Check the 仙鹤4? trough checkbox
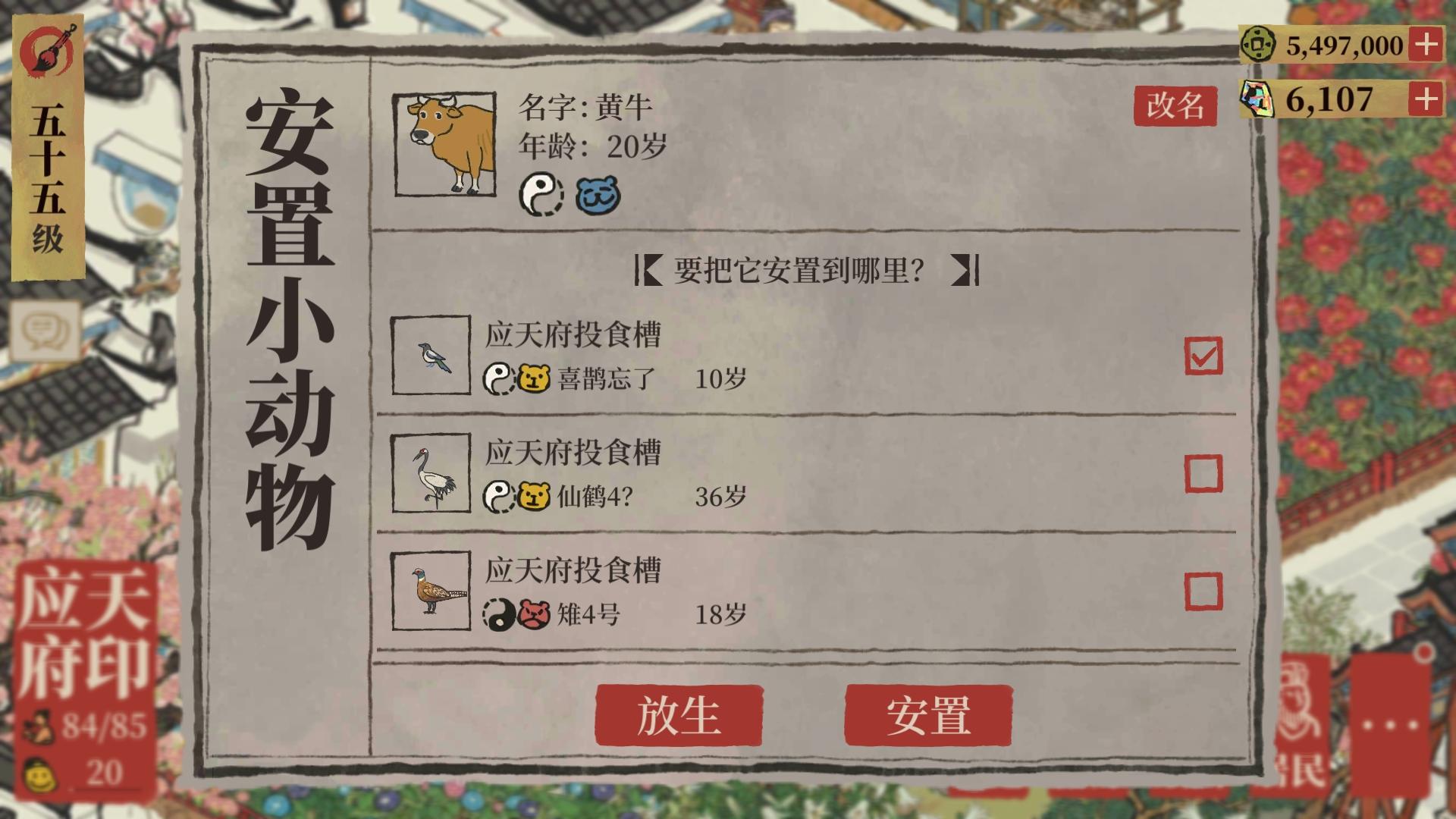 (1203, 474)
